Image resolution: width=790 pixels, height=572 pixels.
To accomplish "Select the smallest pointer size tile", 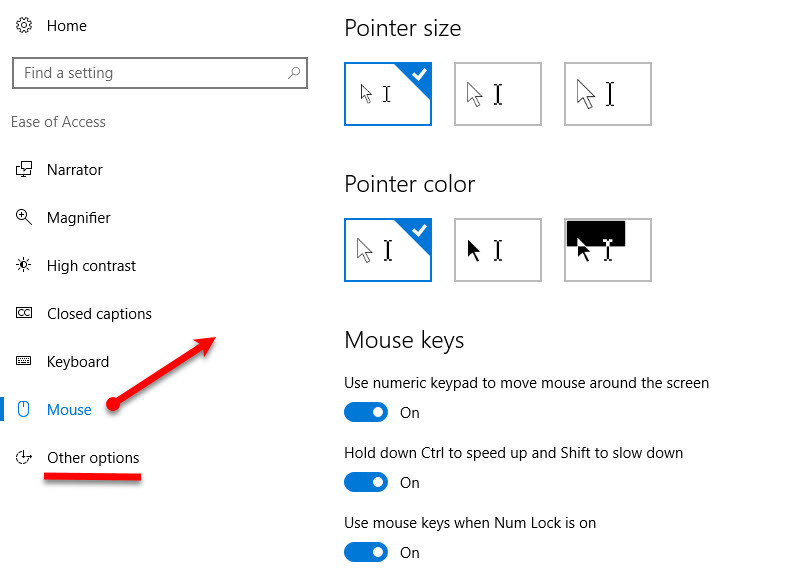I will point(388,94).
